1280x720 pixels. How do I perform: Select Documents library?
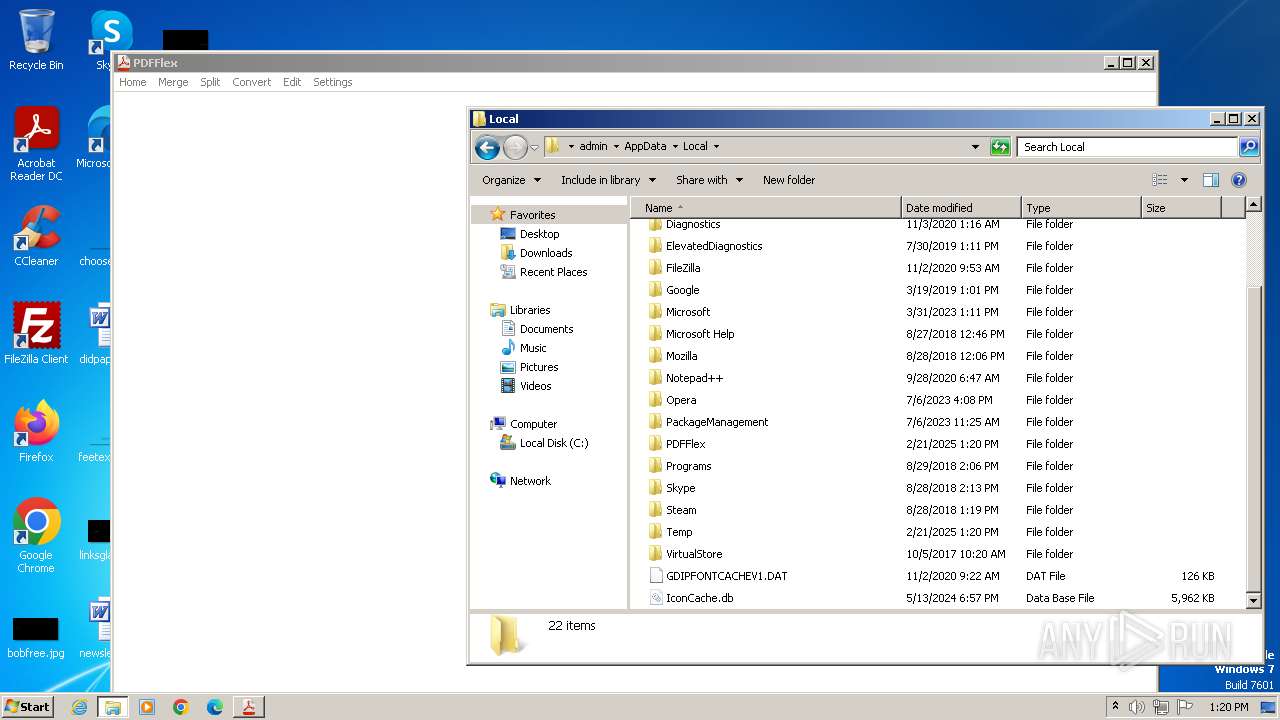pos(546,329)
